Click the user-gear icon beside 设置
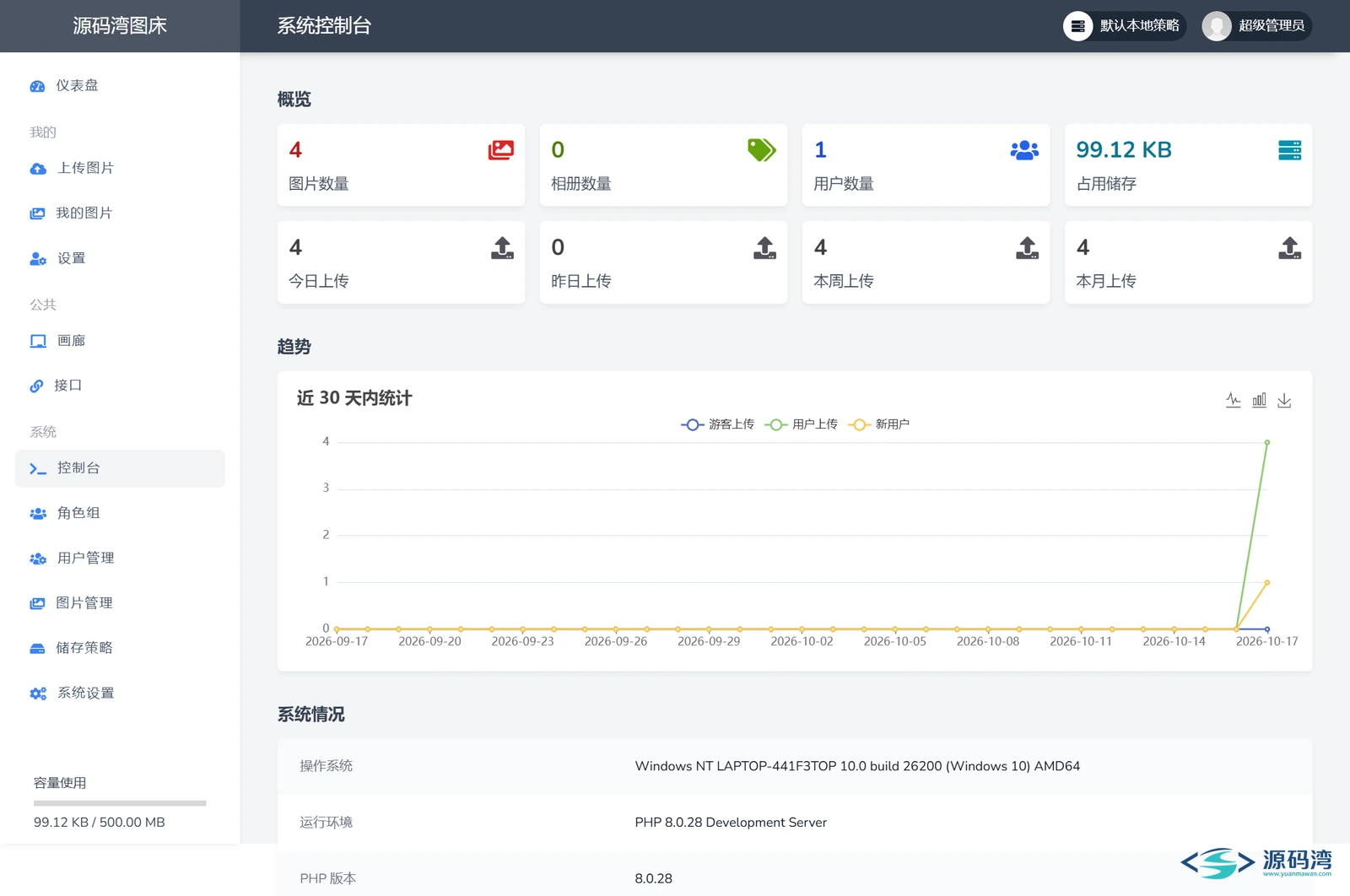Viewport: 1350px width, 896px height. [38, 259]
